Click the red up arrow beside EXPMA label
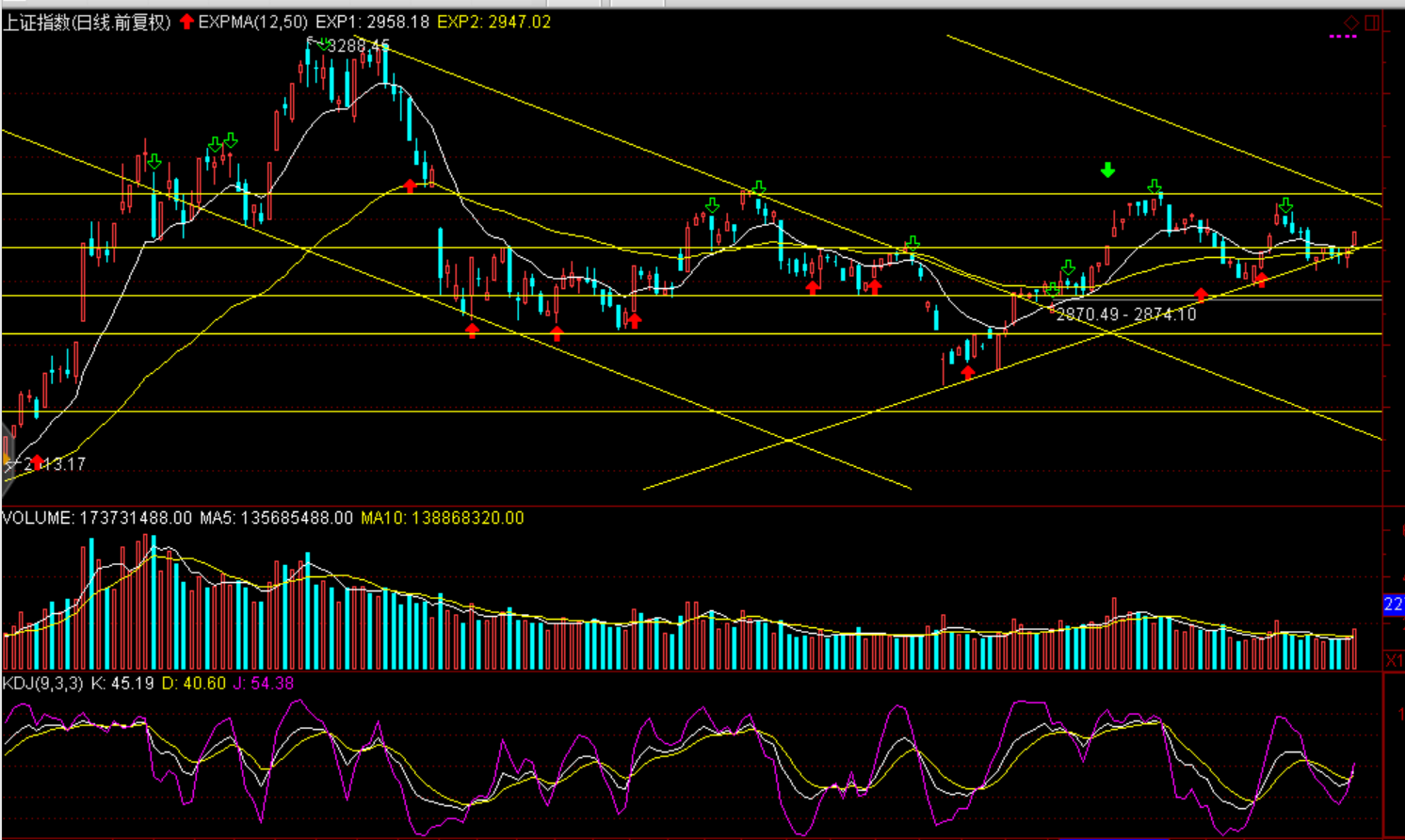 (x=186, y=21)
